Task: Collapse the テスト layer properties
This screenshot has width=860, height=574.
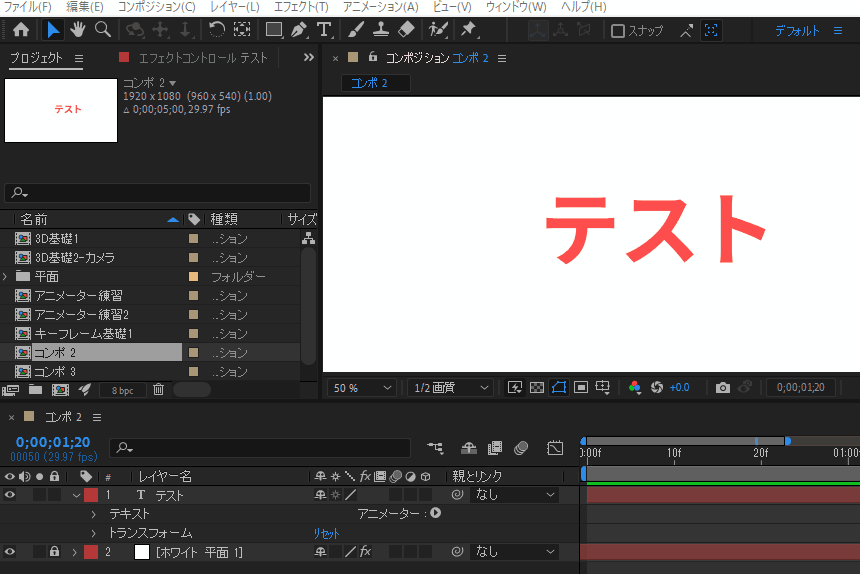Action: click(76, 496)
